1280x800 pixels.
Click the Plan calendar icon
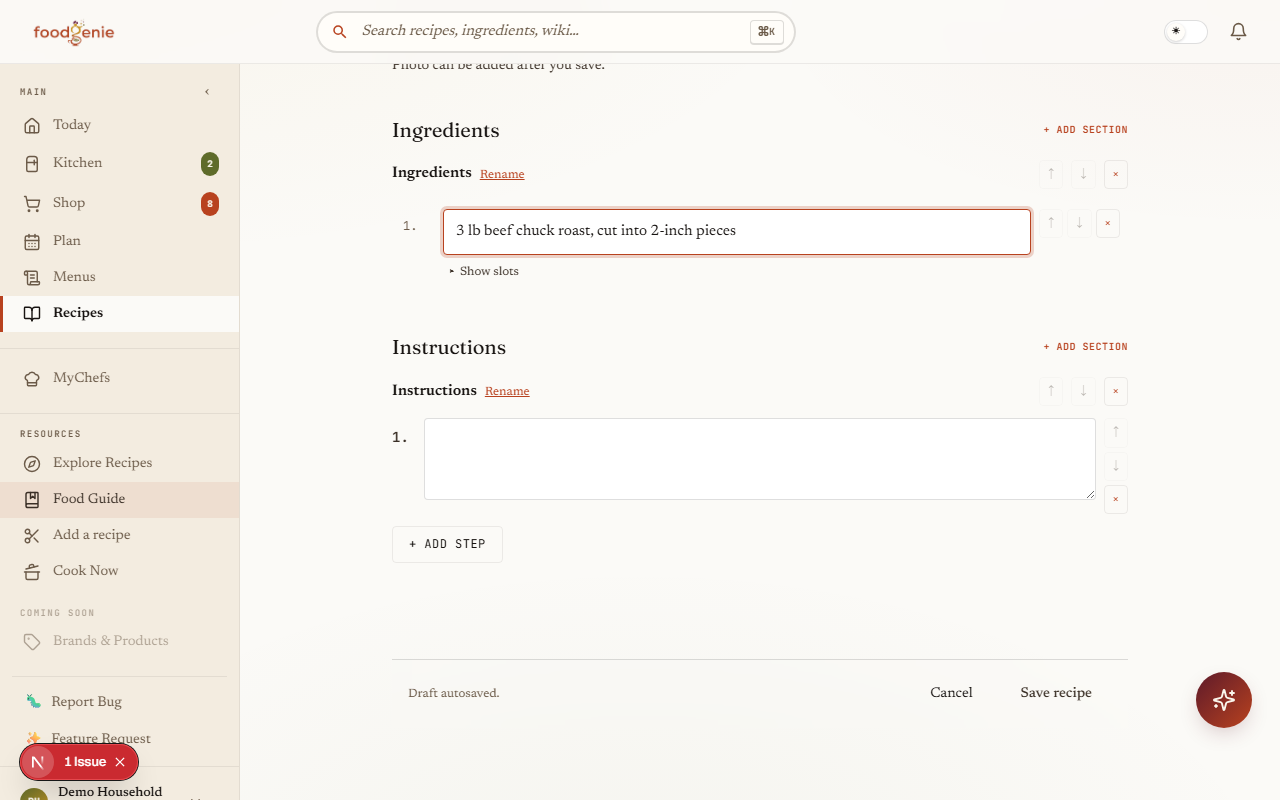tap(32, 241)
